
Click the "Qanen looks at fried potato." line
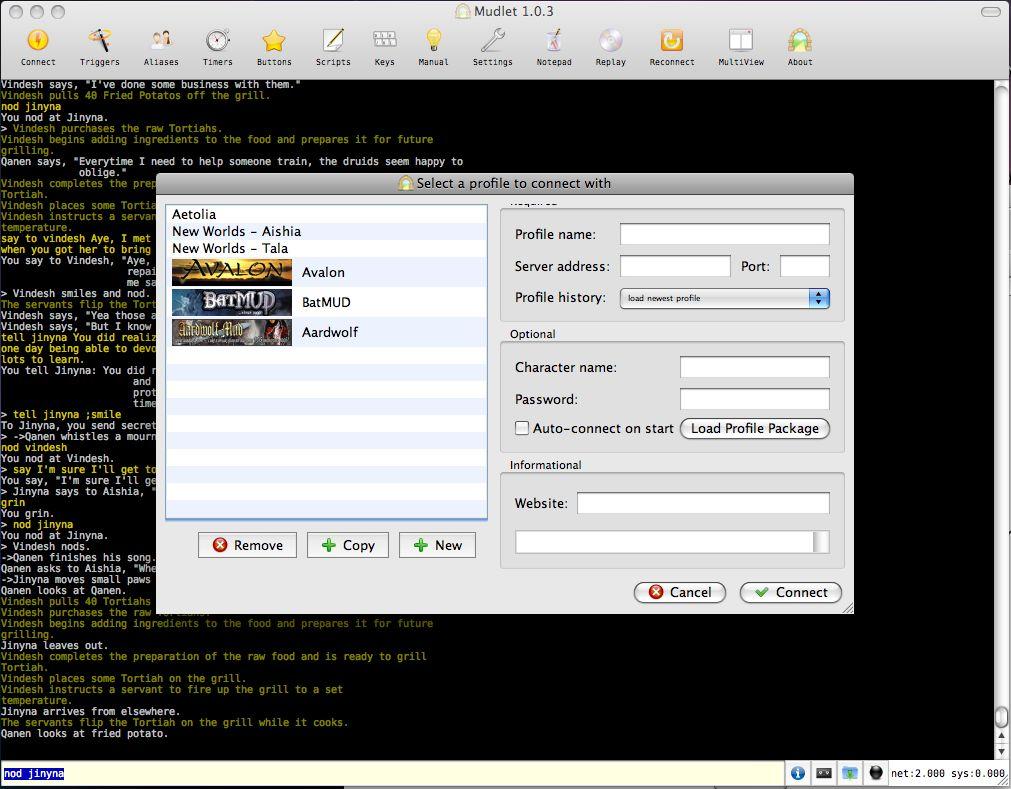click(84, 734)
